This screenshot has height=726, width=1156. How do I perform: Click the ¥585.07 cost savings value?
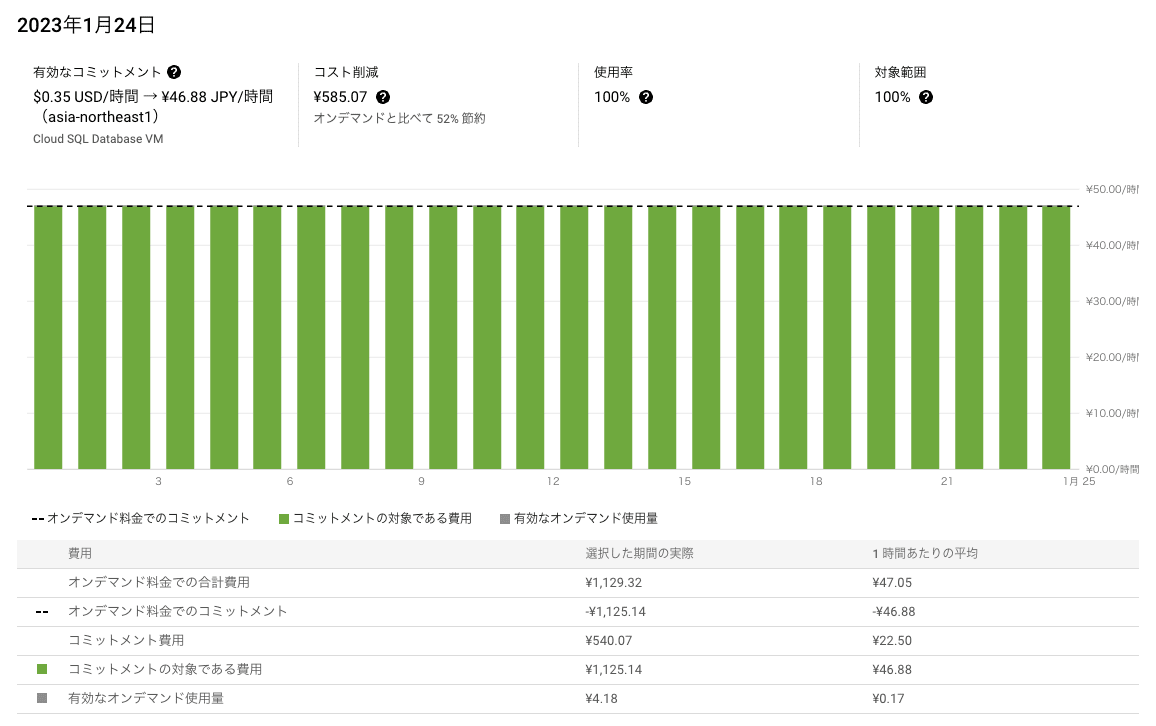click(x=341, y=97)
